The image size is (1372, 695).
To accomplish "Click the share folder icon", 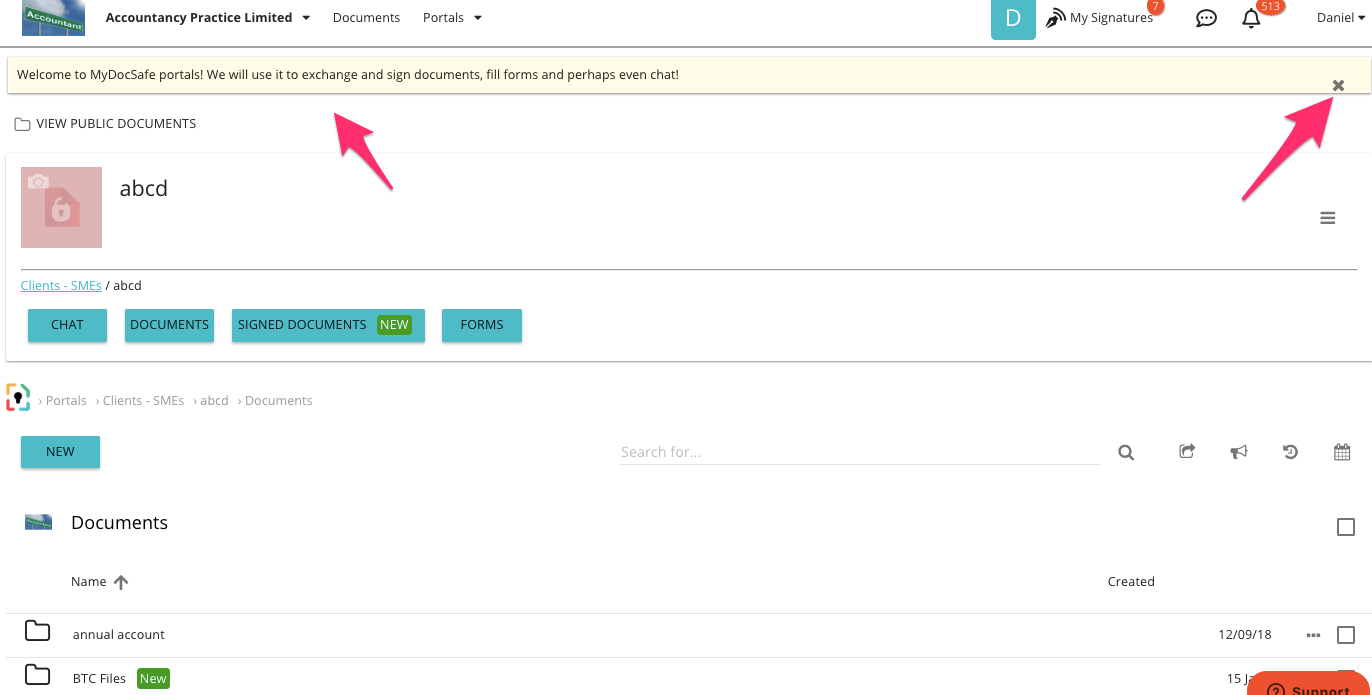I will pyautogui.click(x=1187, y=452).
